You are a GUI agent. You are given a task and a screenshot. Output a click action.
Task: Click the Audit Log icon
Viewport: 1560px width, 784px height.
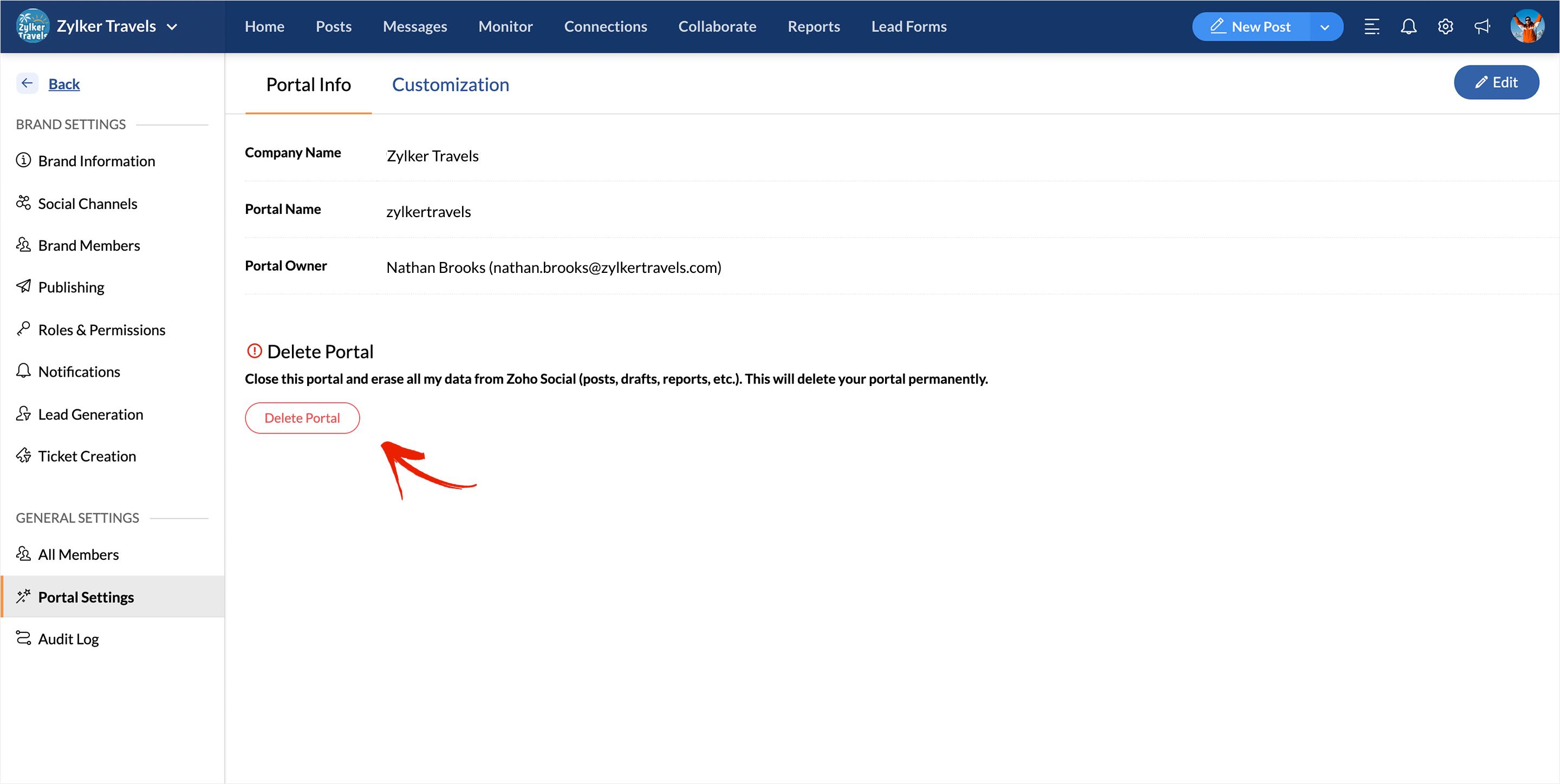[23, 638]
